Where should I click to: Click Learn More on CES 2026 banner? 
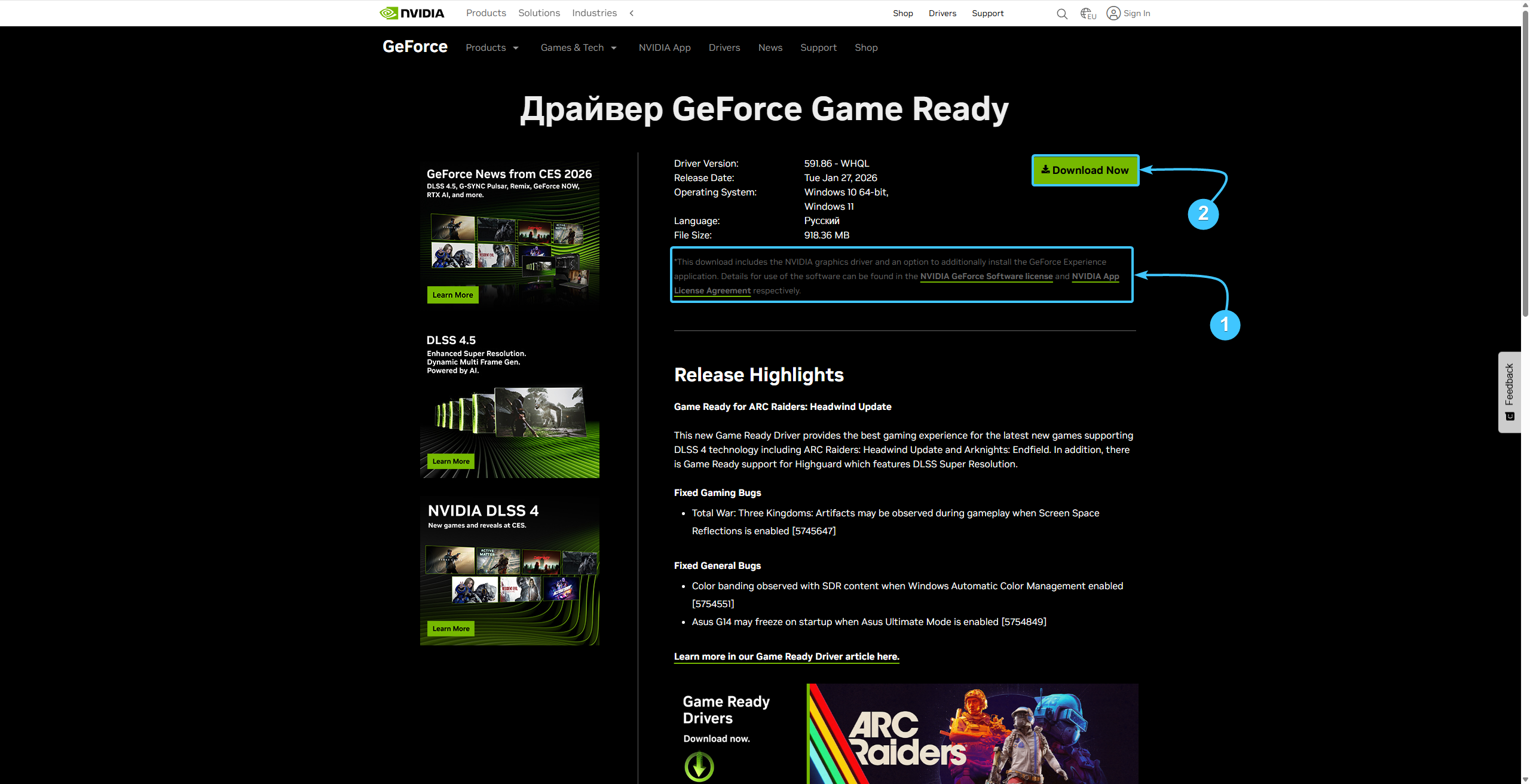click(x=452, y=295)
